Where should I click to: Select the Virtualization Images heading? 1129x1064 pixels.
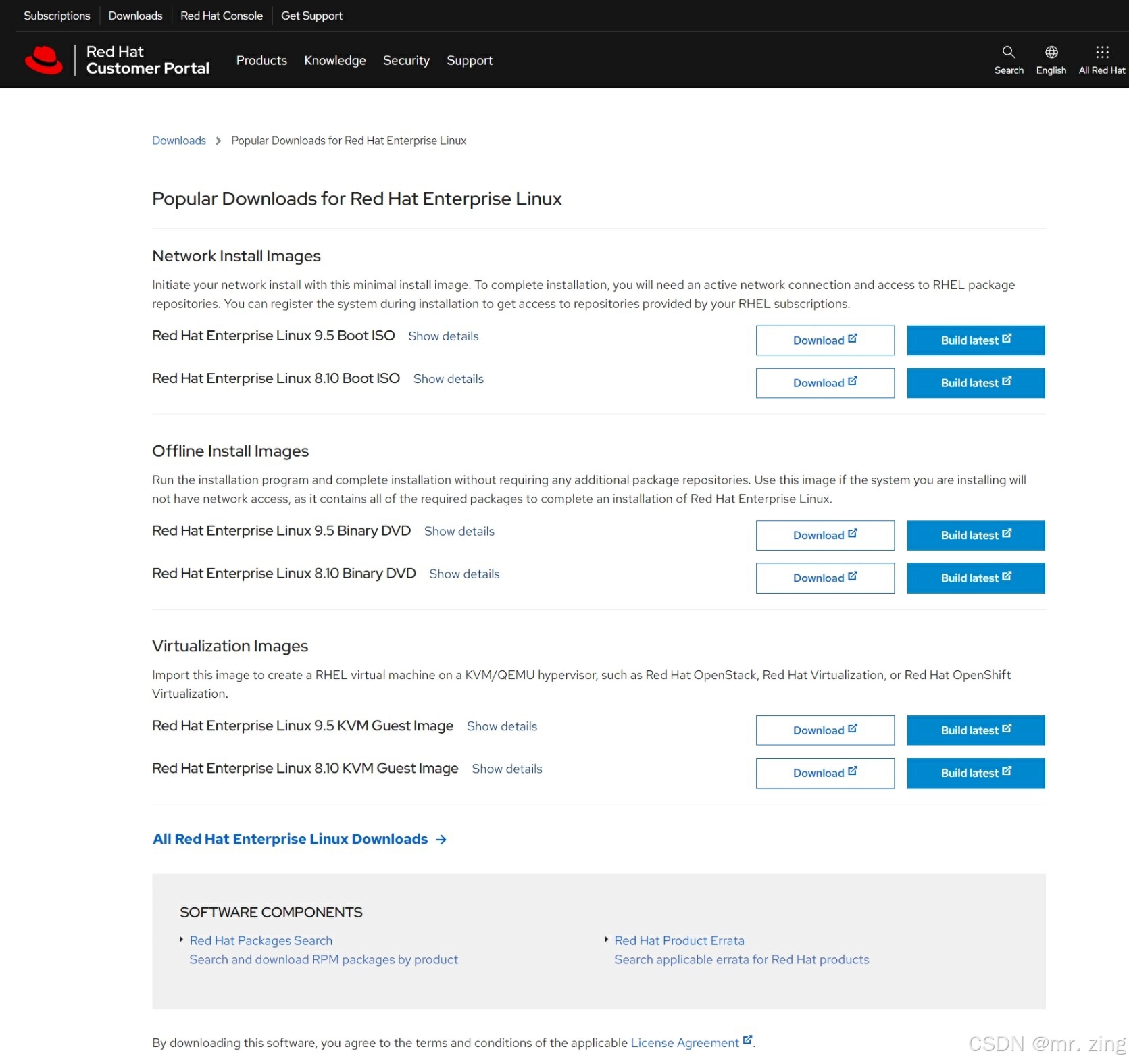[x=230, y=647]
